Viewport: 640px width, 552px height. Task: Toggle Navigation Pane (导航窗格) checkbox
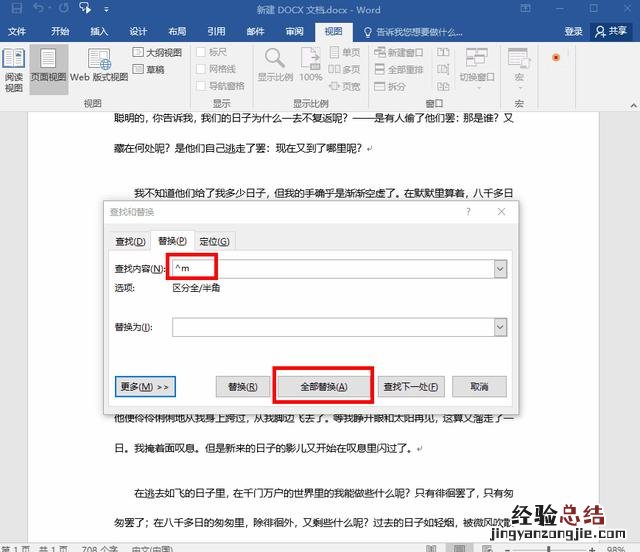pyautogui.click(x=202, y=86)
